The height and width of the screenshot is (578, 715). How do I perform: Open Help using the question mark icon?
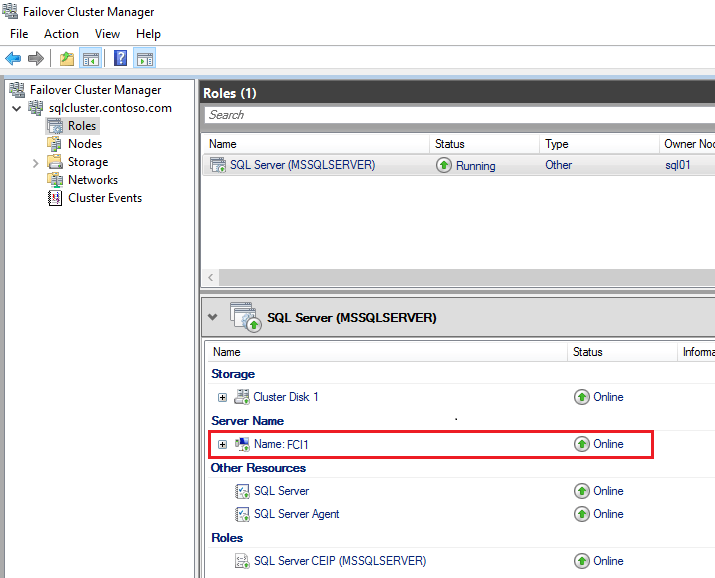point(121,58)
